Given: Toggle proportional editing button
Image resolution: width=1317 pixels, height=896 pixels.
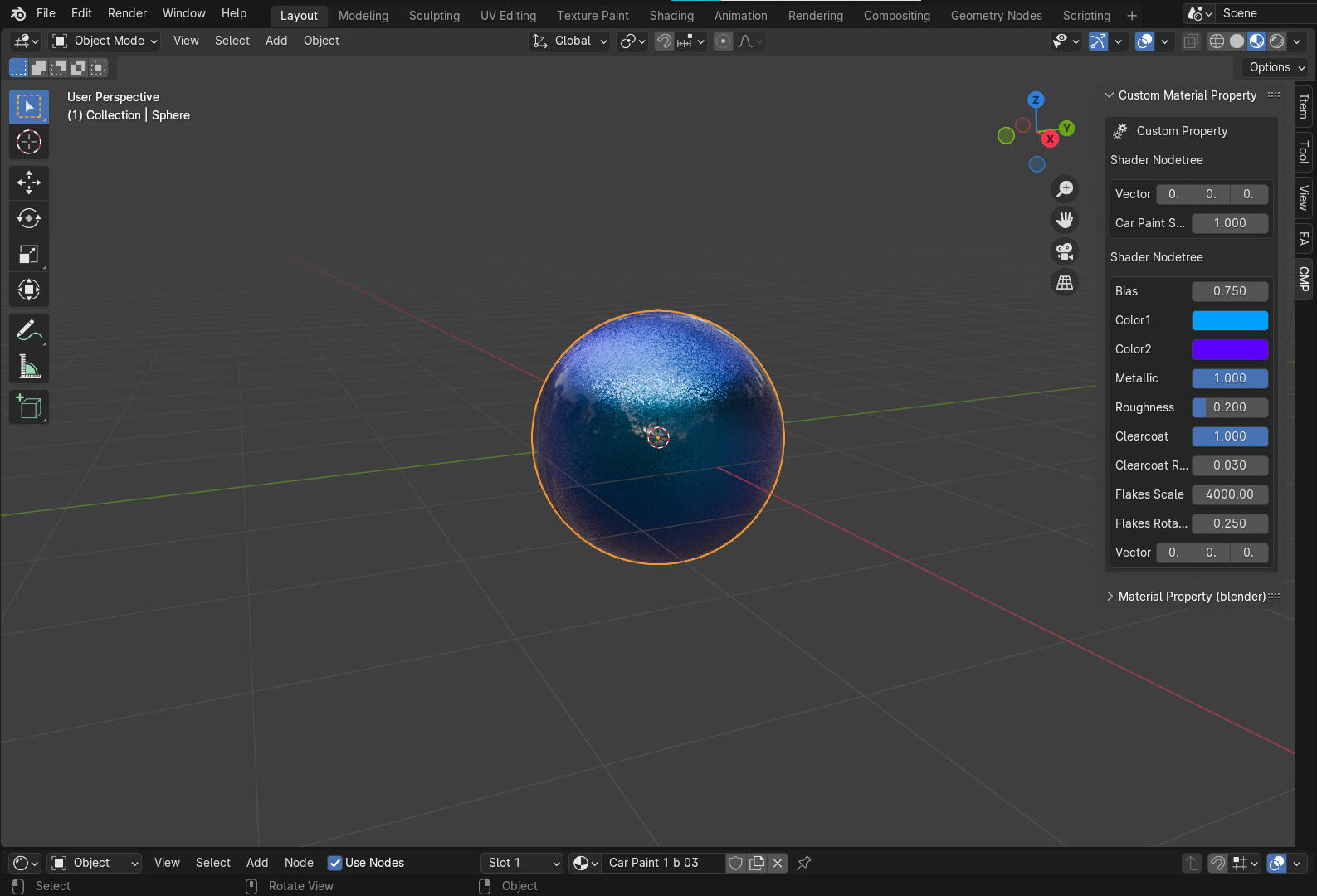Looking at the screenshot, I should tap(724, 41).
